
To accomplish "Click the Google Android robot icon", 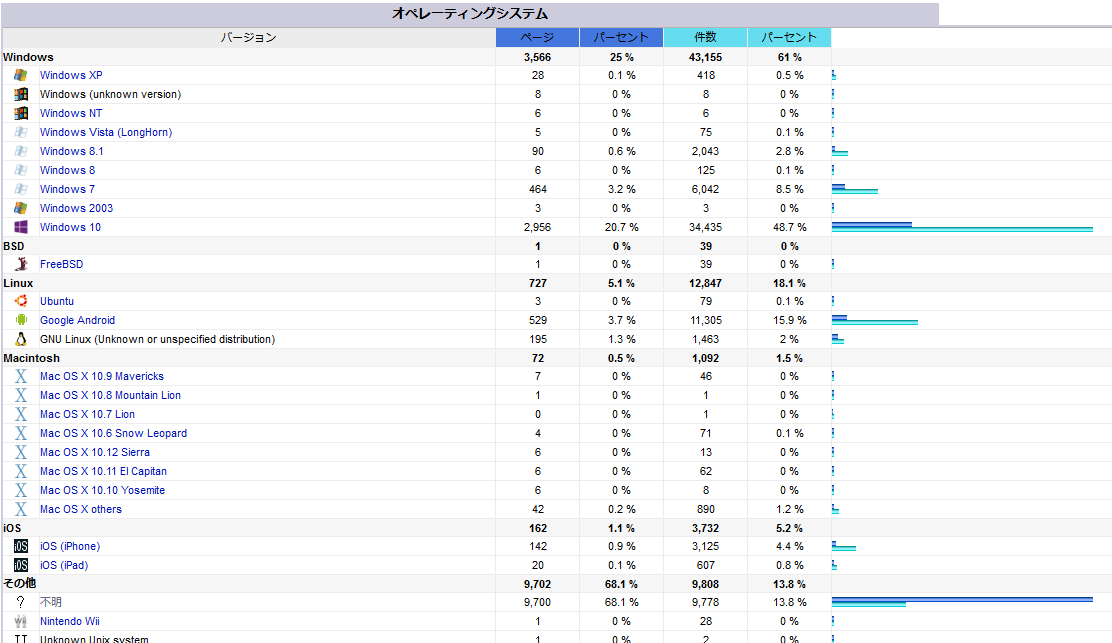I will (x=20, y=320).
